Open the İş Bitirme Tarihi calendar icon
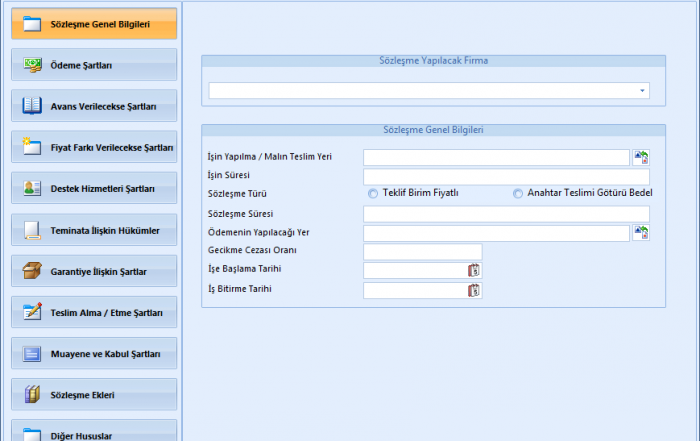Viewport: 700px width, 441px height. click(x=474, y=290)
